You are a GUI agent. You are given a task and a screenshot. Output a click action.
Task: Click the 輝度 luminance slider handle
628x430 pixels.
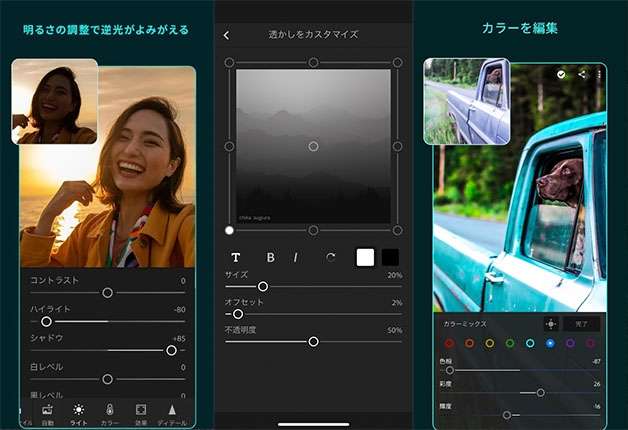[507, 415]
